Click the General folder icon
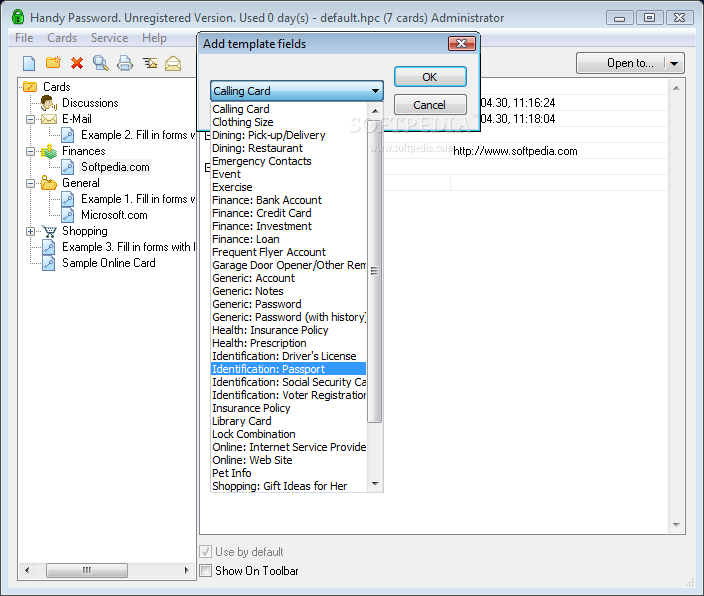The height and width of the screenshot is (596, 704). [x=48, y=183]
